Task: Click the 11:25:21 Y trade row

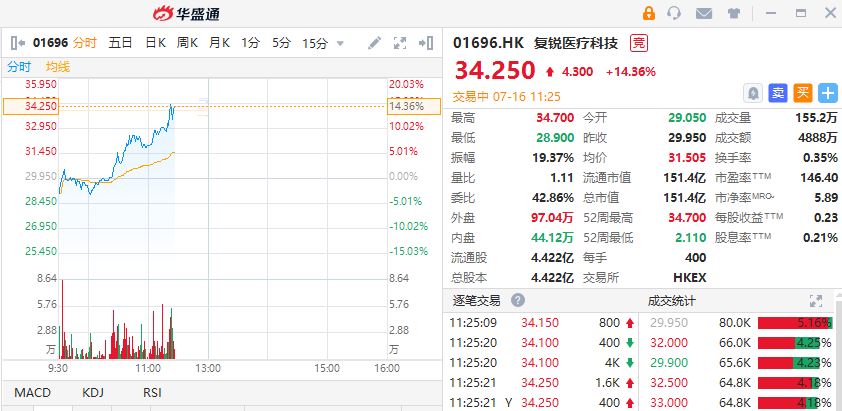Action: point(542,402)
